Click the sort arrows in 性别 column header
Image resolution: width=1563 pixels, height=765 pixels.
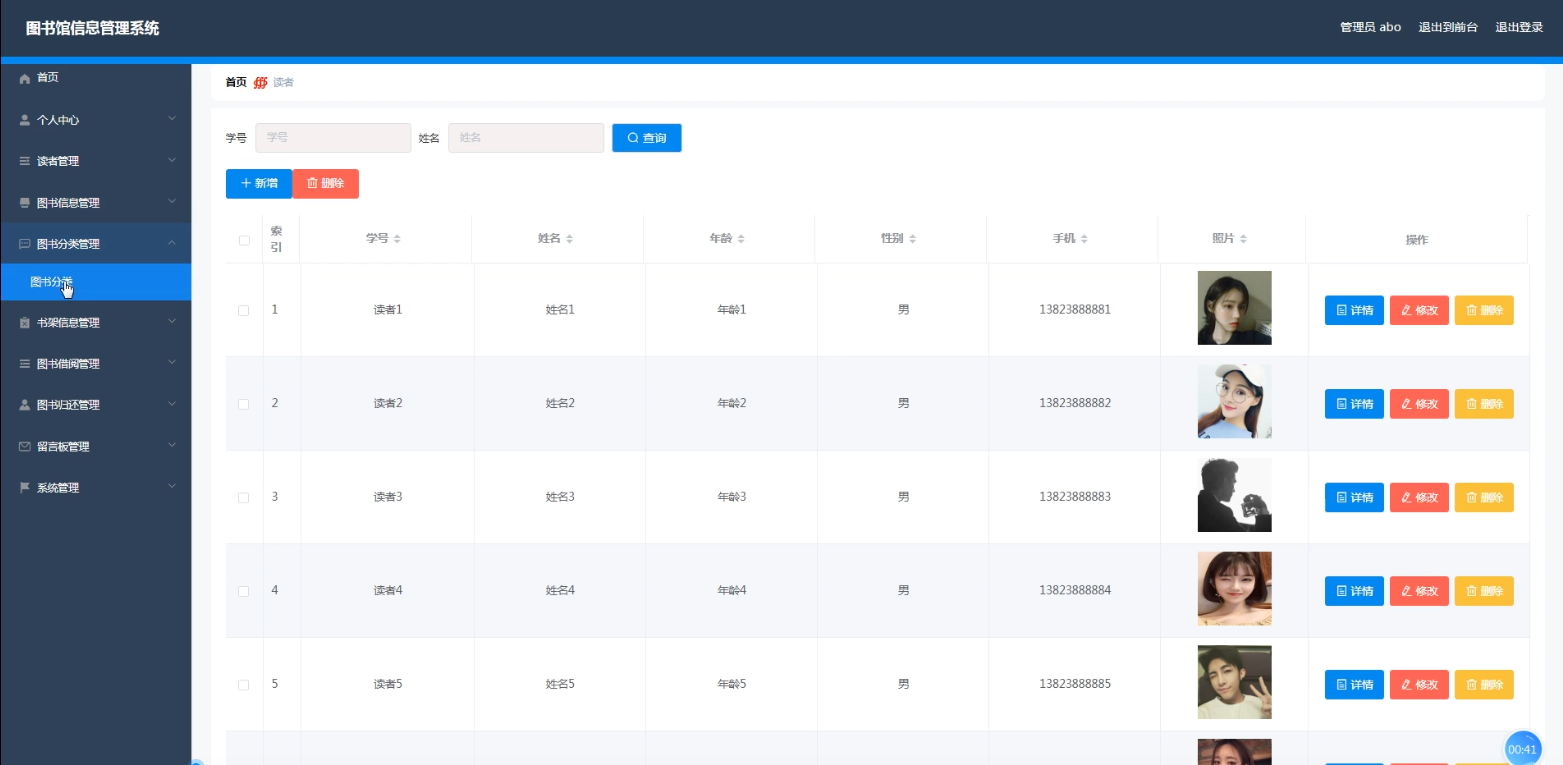912,239
